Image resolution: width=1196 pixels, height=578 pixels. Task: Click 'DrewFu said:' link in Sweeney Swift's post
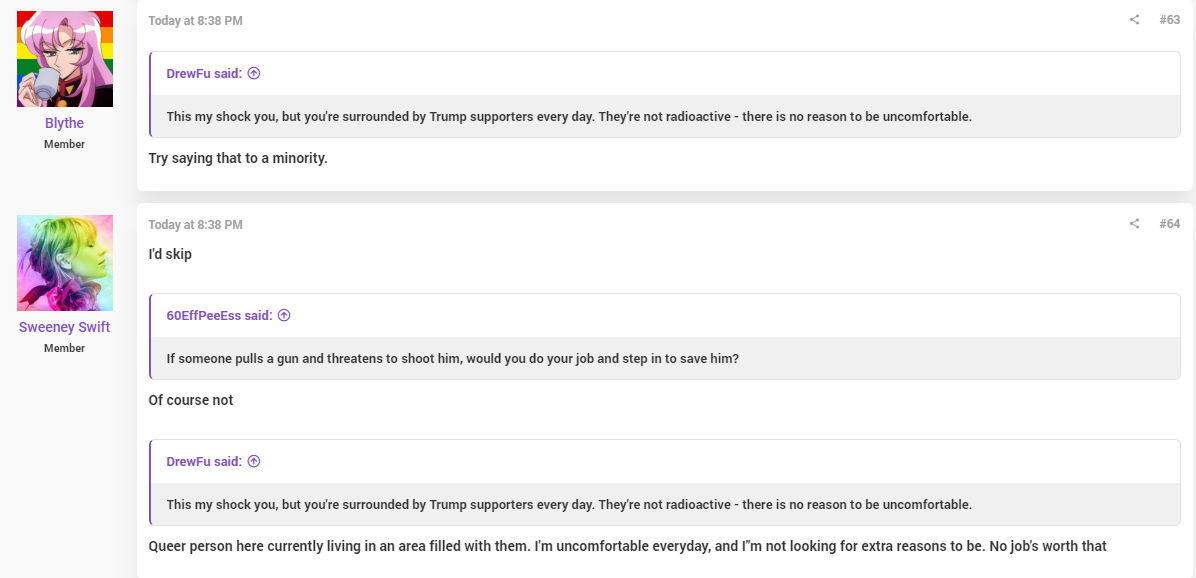204,461
